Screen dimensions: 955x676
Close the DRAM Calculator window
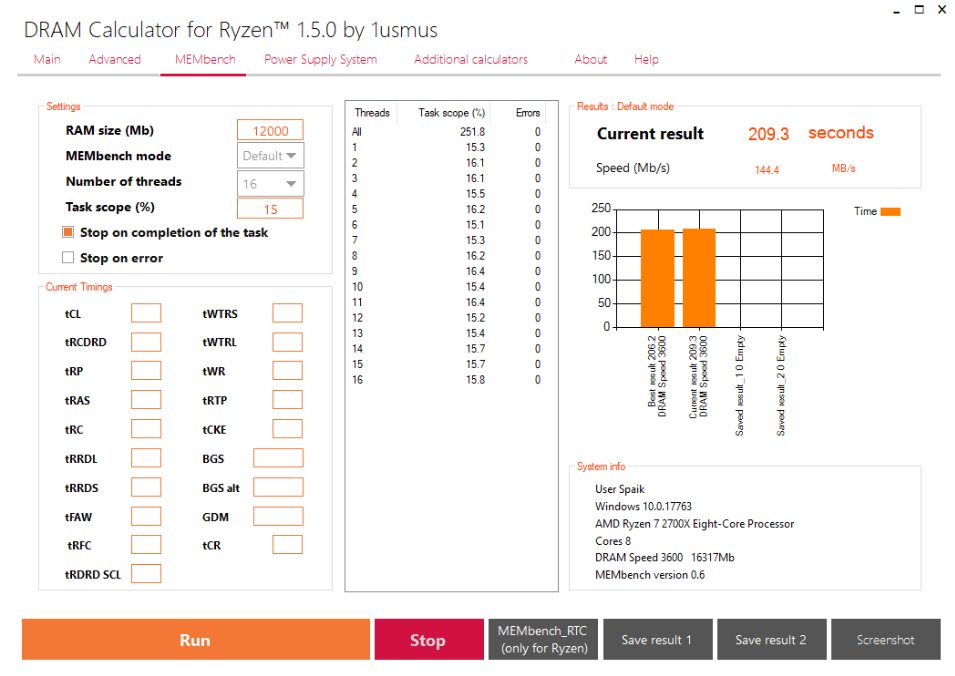(942, 9)
